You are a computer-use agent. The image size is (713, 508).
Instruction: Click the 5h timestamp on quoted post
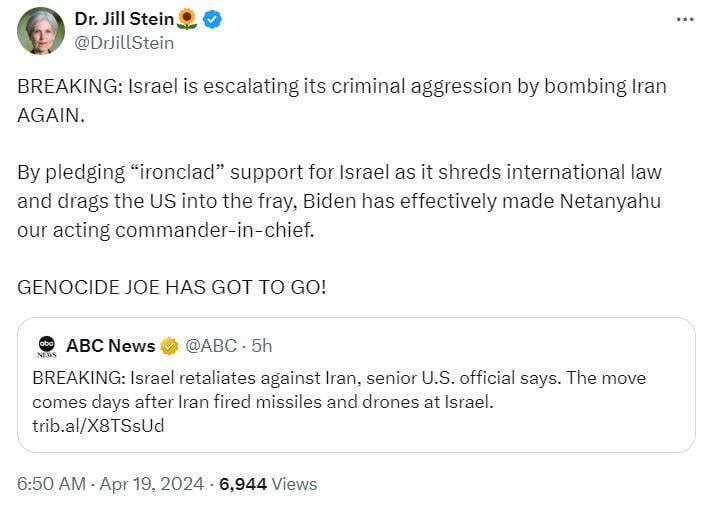click(x=261, y=346)
